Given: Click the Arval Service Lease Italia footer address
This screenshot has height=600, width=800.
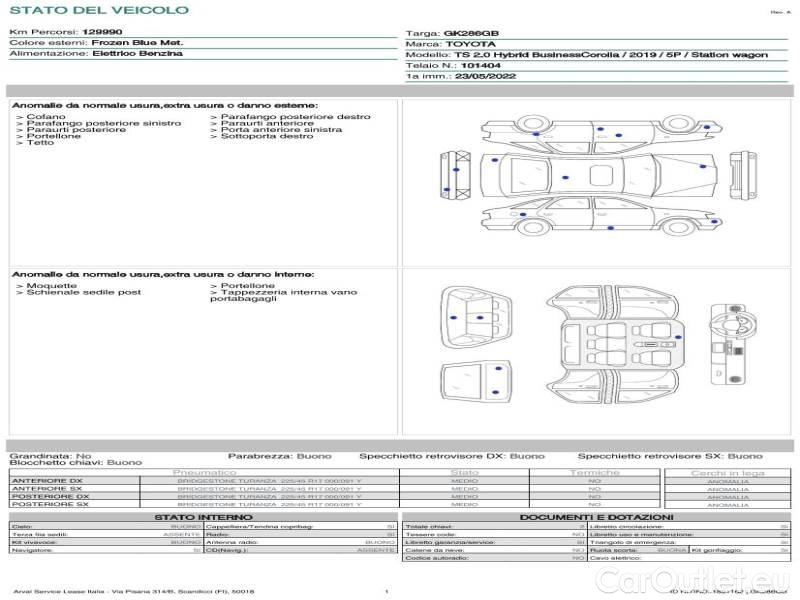Looking at the screenshot, I should click(x=134, y=592).
